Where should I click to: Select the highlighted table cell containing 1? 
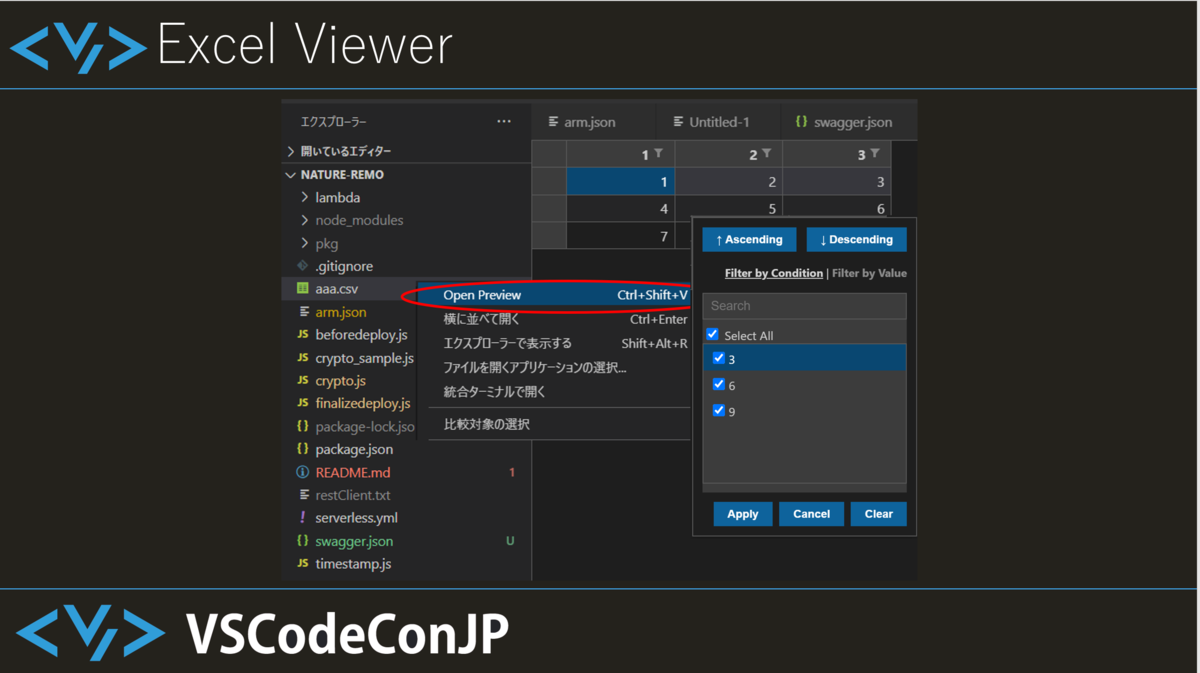tap(620, 181)
